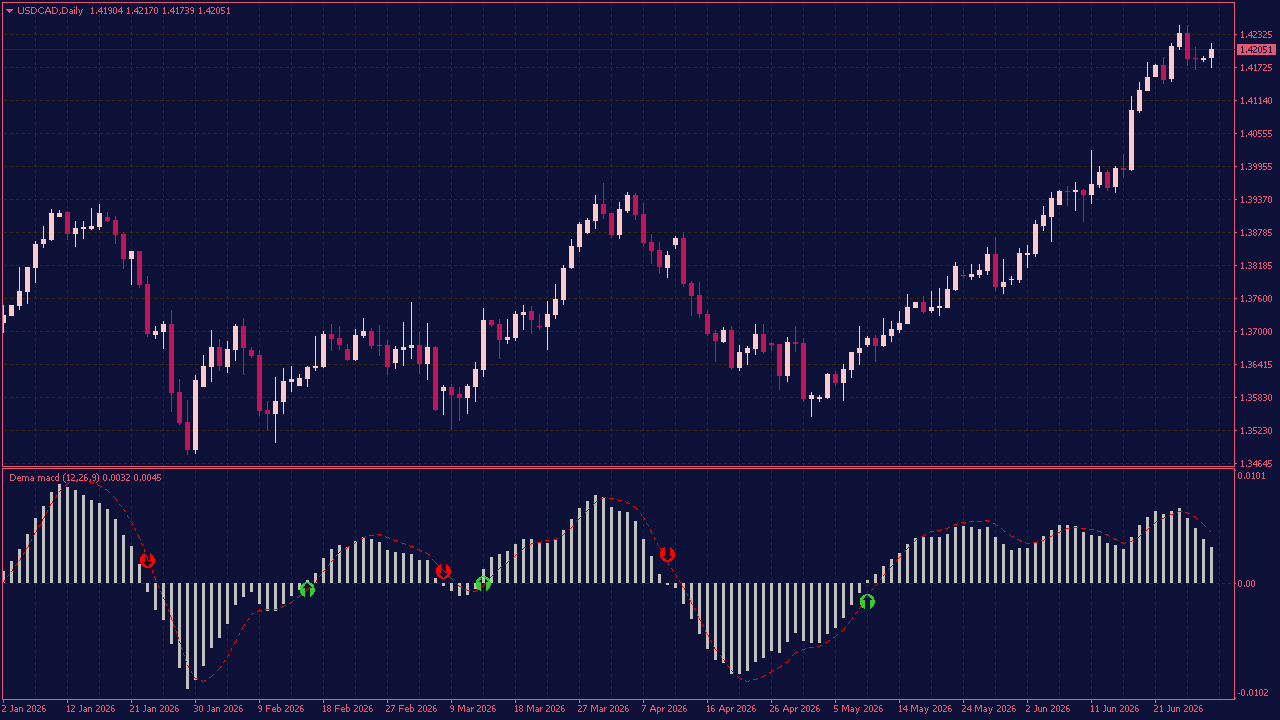Click the 18 Mar 2026 date label
1280x720 pixels.
[539, 709]
